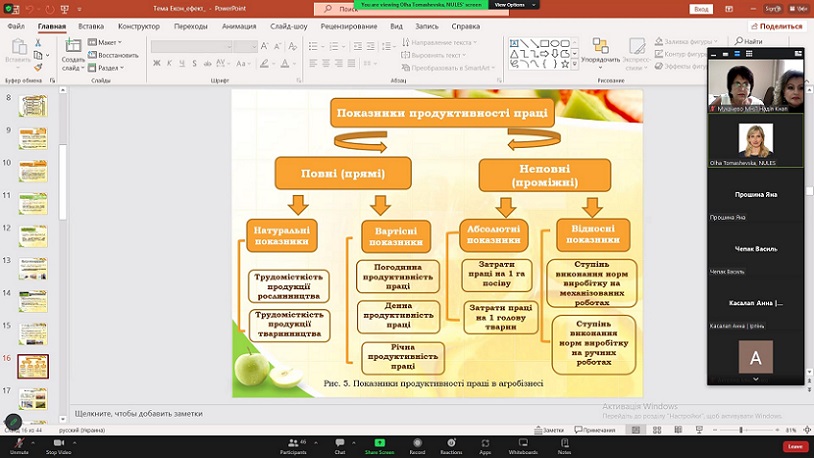Open the Анимация tab

(x=239, y=26)
